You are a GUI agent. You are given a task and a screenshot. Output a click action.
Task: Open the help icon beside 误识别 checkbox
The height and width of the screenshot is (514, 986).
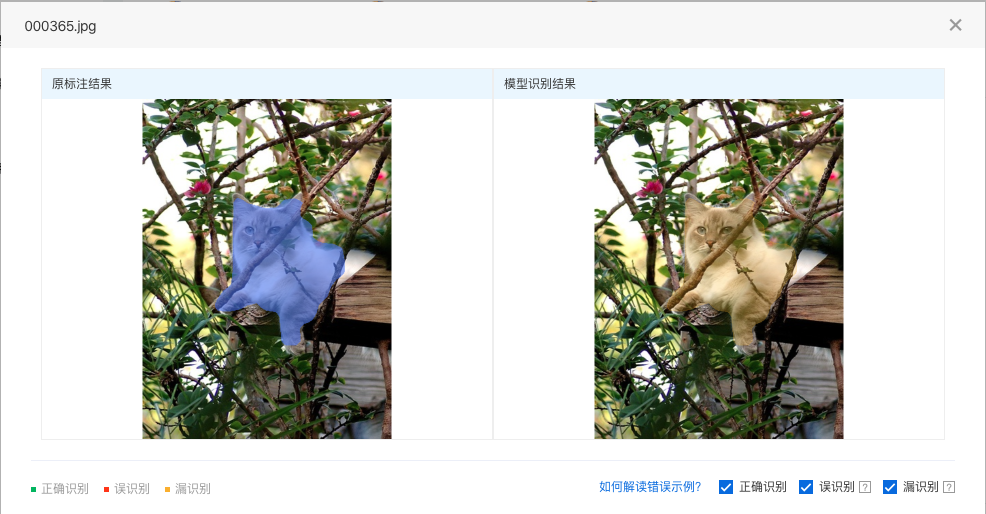[x=865, y=487]
